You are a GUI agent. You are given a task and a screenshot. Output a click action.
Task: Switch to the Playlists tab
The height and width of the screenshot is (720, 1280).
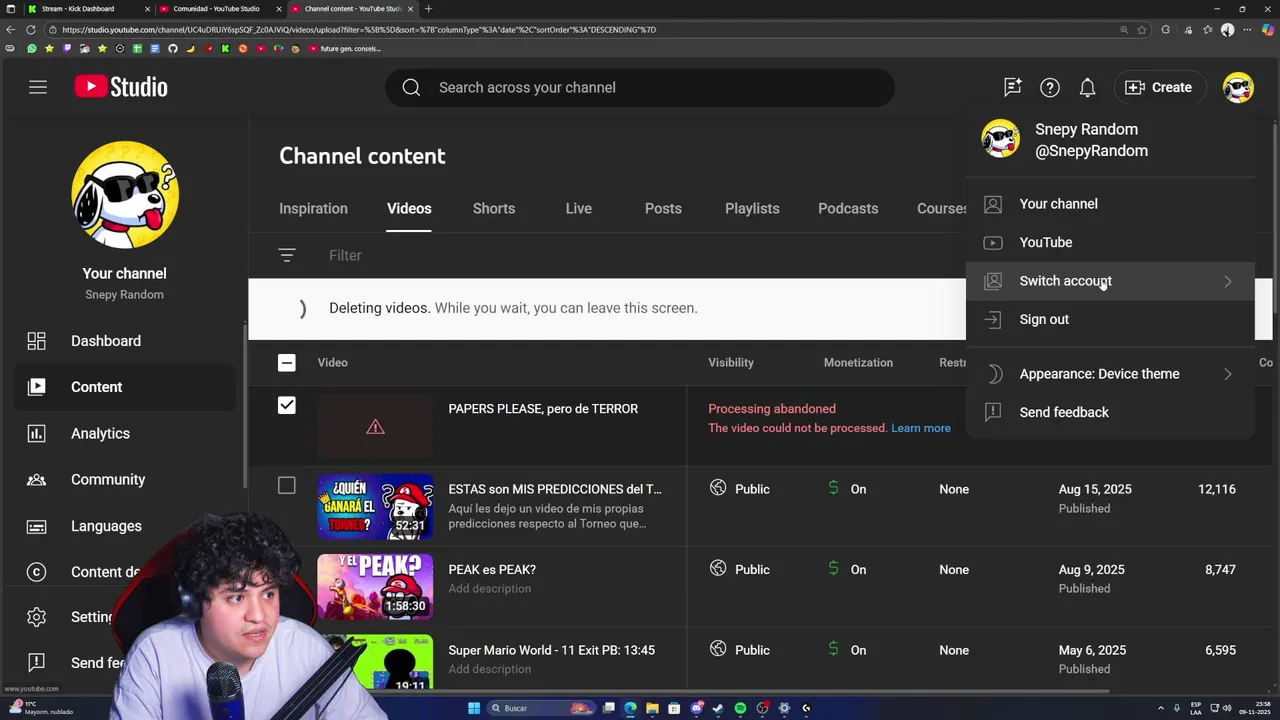click(752, 208)
